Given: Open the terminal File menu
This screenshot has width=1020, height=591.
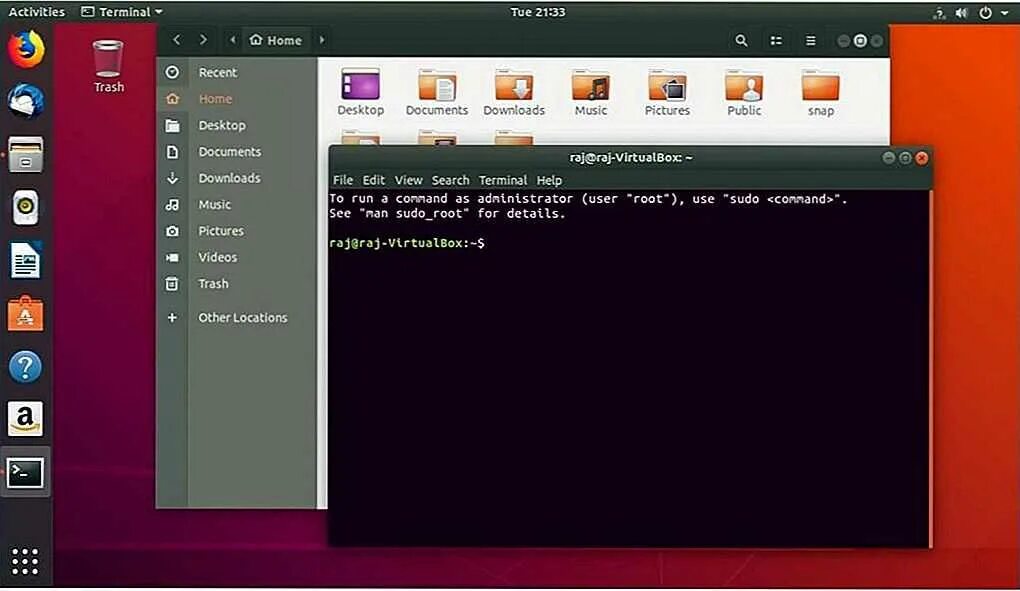Looking at the screenshot, I should [343, 180].
